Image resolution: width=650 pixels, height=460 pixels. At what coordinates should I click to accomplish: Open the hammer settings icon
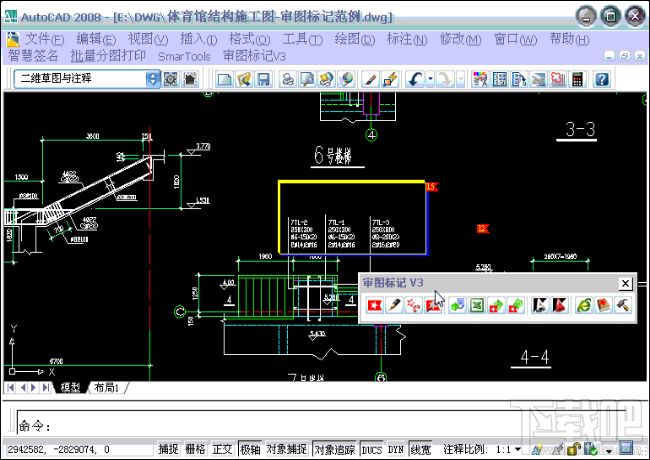pyautogui.click(x=623, y=305)
